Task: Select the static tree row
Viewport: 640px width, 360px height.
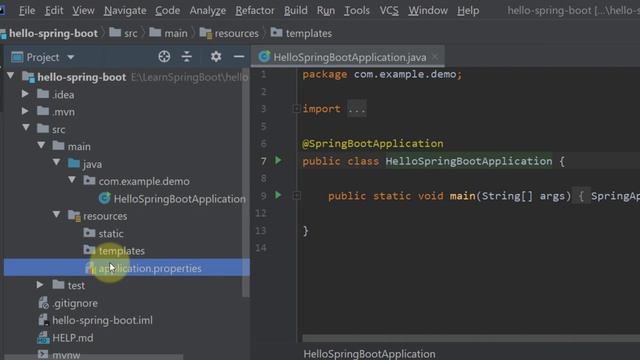Action: click(127, 233)
